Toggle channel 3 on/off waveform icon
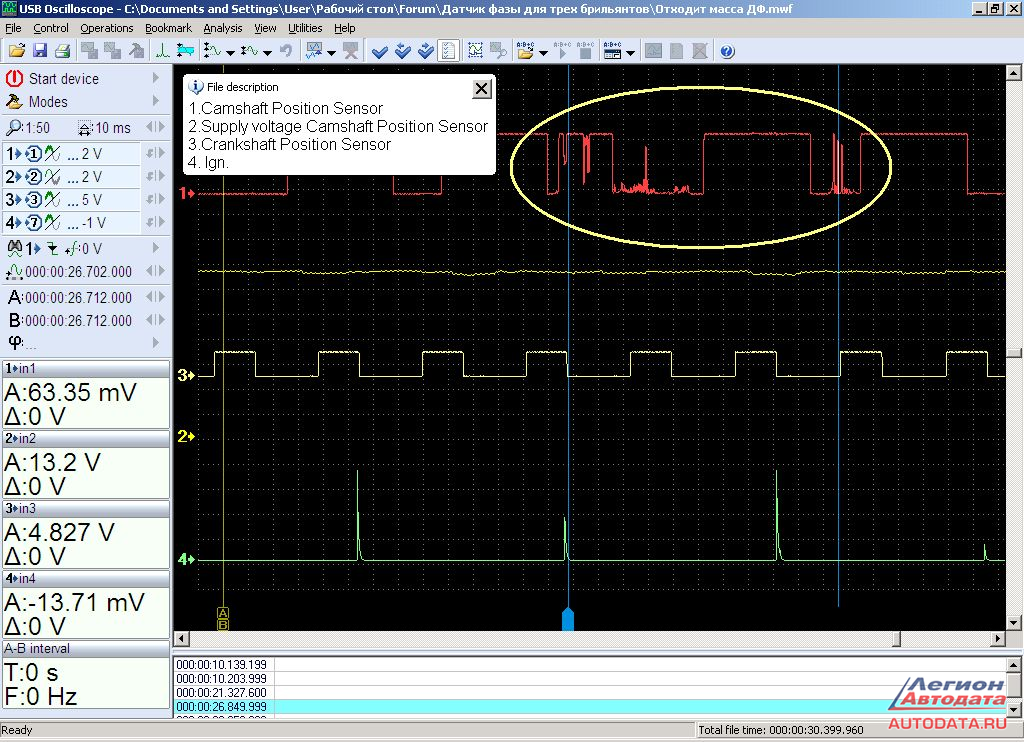 point(53,199)
